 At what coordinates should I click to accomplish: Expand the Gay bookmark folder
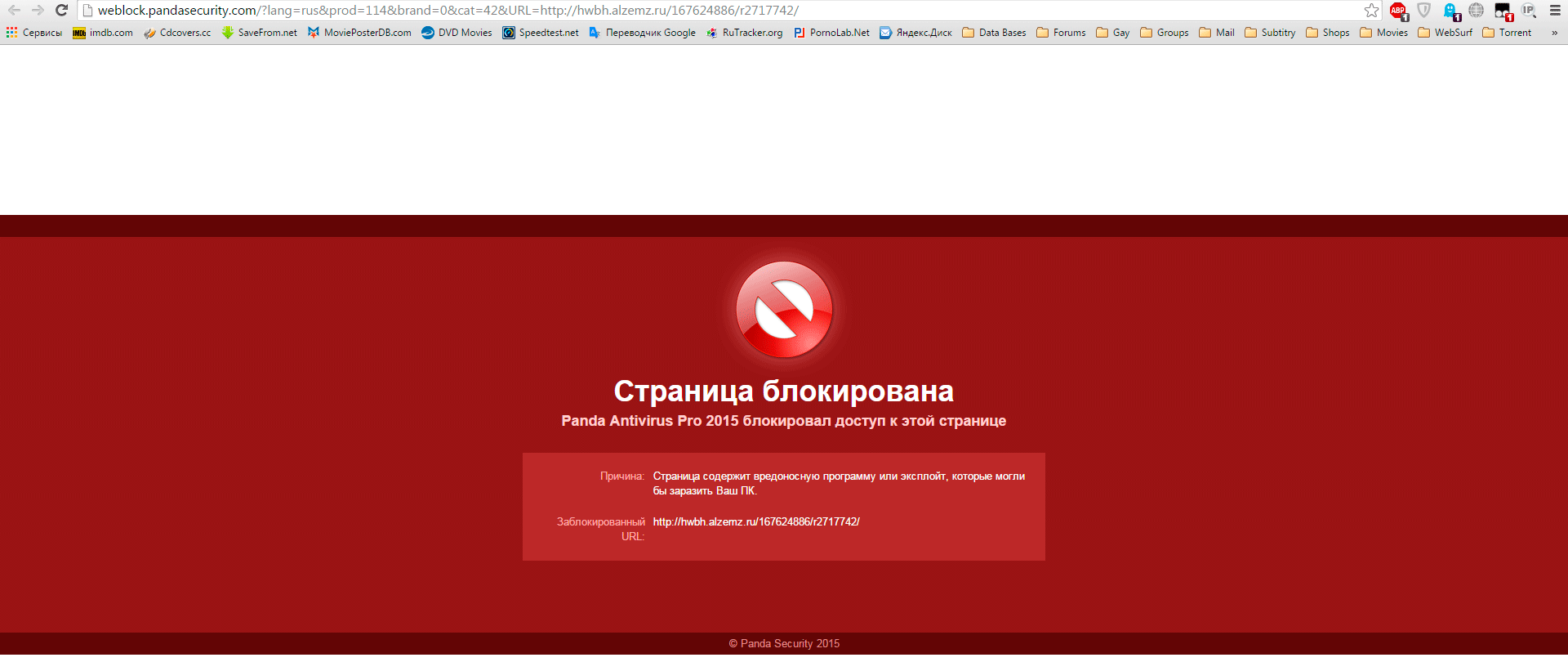point(1113,33)
